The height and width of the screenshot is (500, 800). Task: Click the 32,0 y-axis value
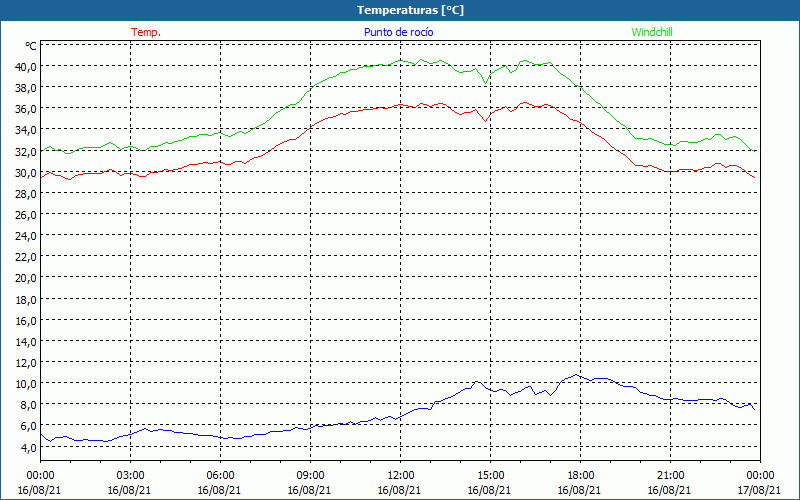click(27, 152)
